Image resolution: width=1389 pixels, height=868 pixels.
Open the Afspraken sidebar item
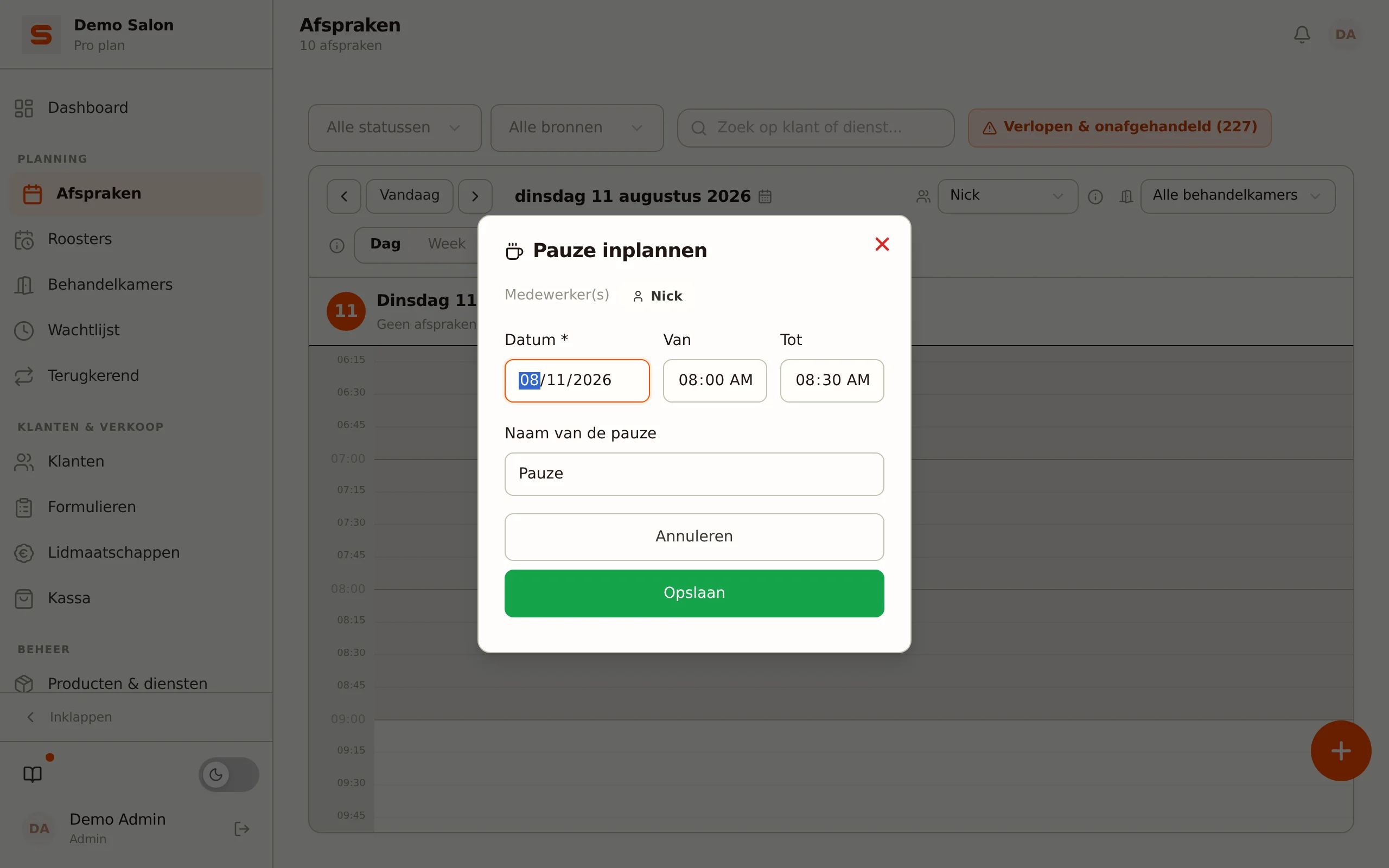tap(136, 194)
